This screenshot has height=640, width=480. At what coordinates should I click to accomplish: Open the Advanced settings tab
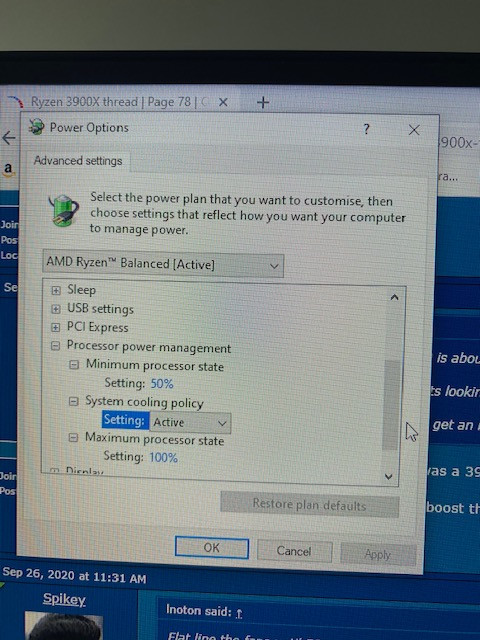click(x=78, y=161)
